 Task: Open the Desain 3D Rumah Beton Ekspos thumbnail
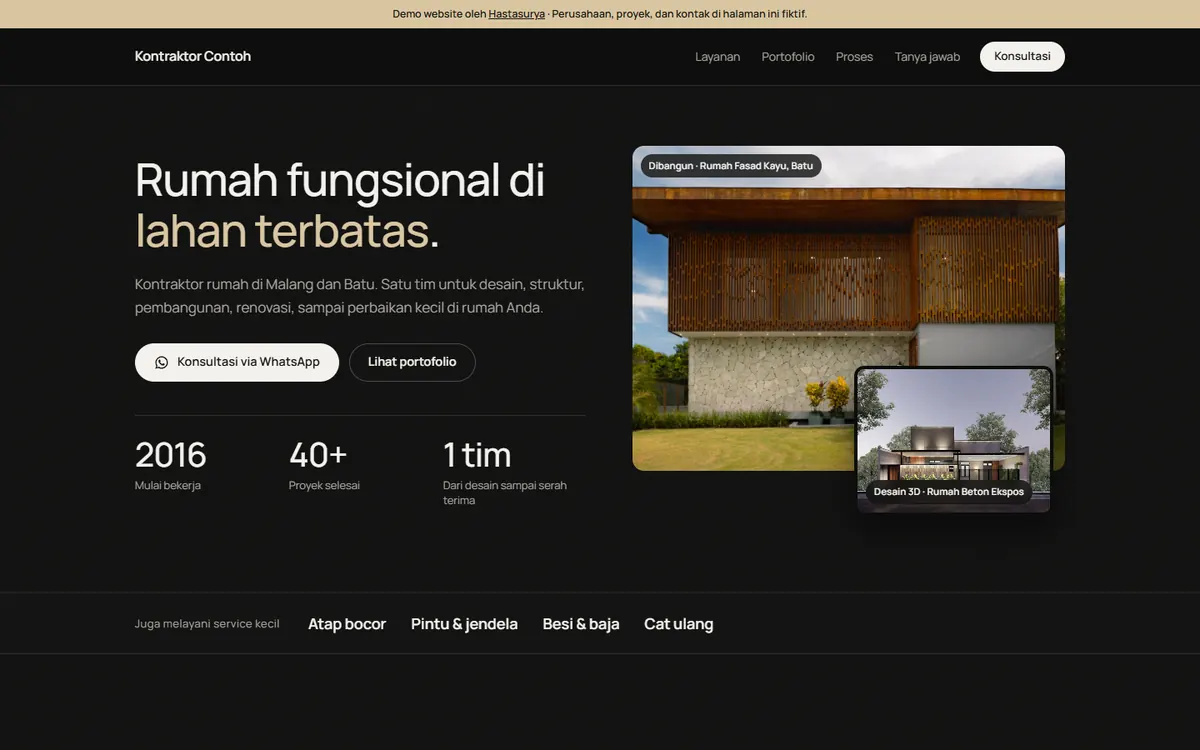coord(954,440)
